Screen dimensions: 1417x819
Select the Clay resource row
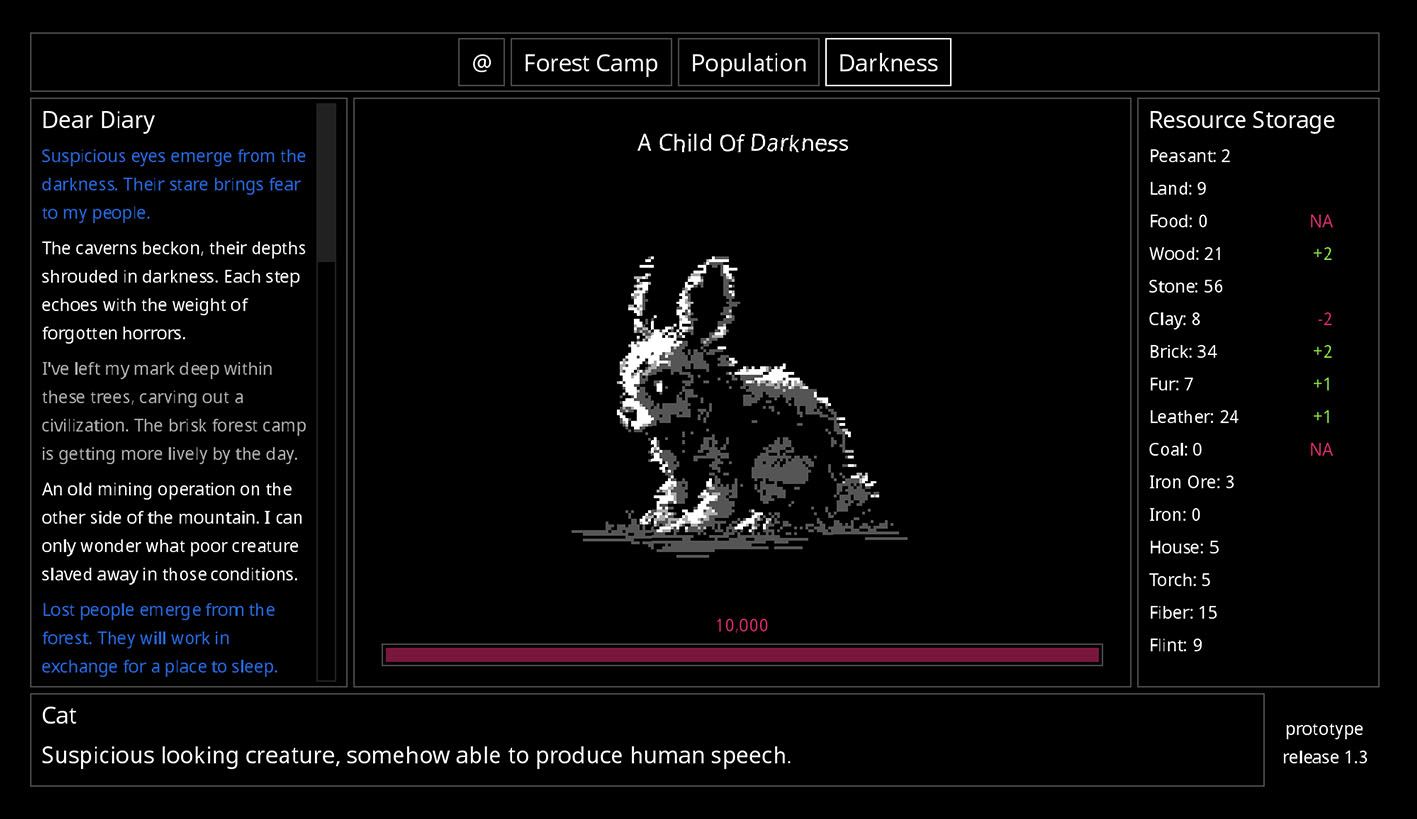click(1175, 319)
